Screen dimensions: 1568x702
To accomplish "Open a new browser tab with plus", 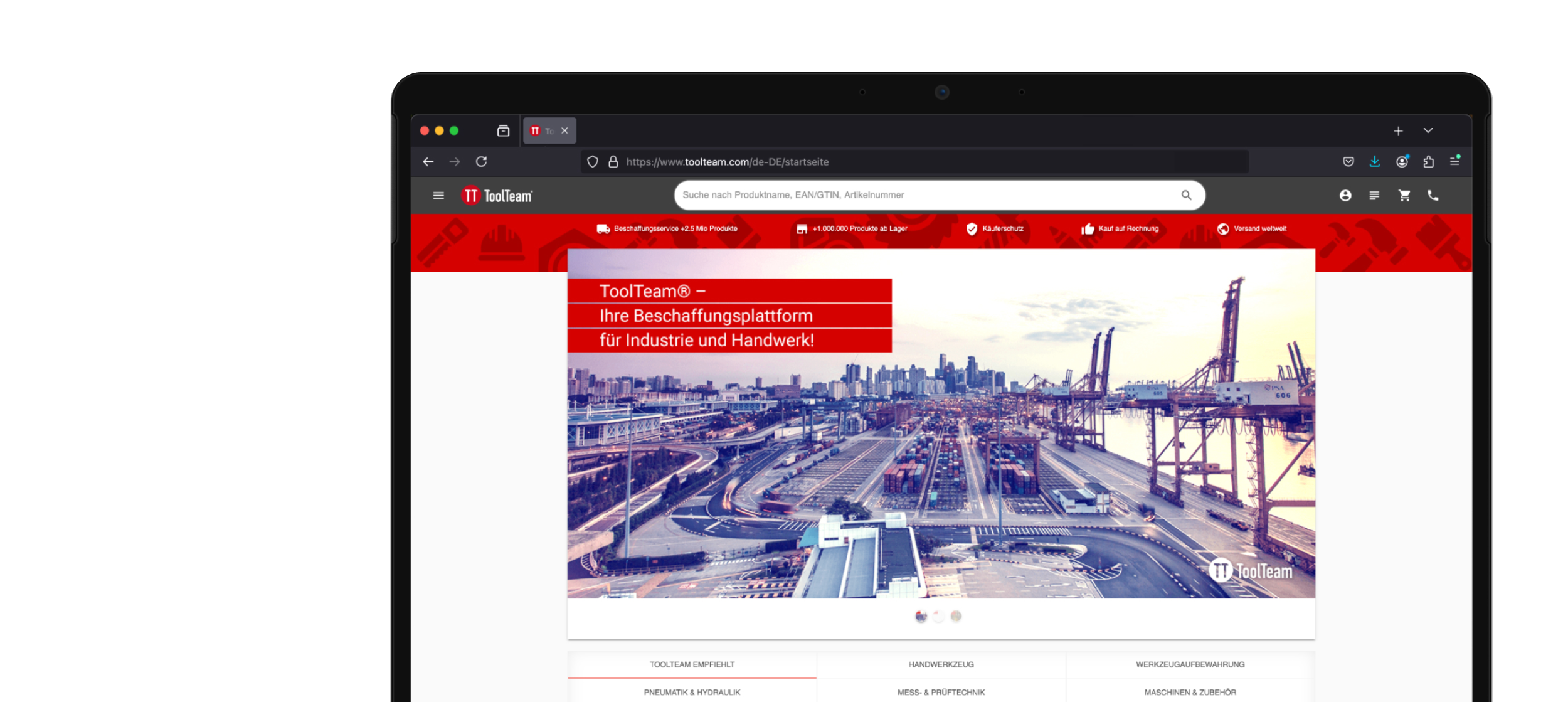I will click(1398, 131).
